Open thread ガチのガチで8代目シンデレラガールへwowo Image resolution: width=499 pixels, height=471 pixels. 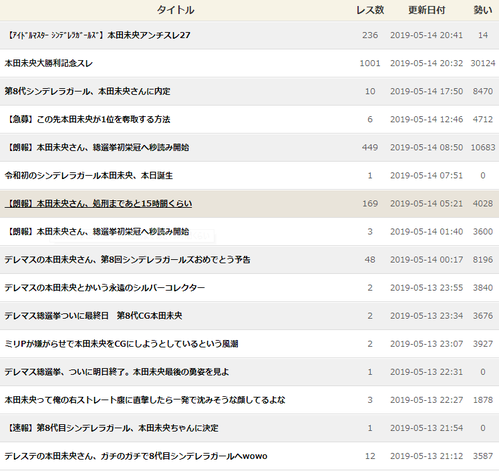click(x=136, y=456)
